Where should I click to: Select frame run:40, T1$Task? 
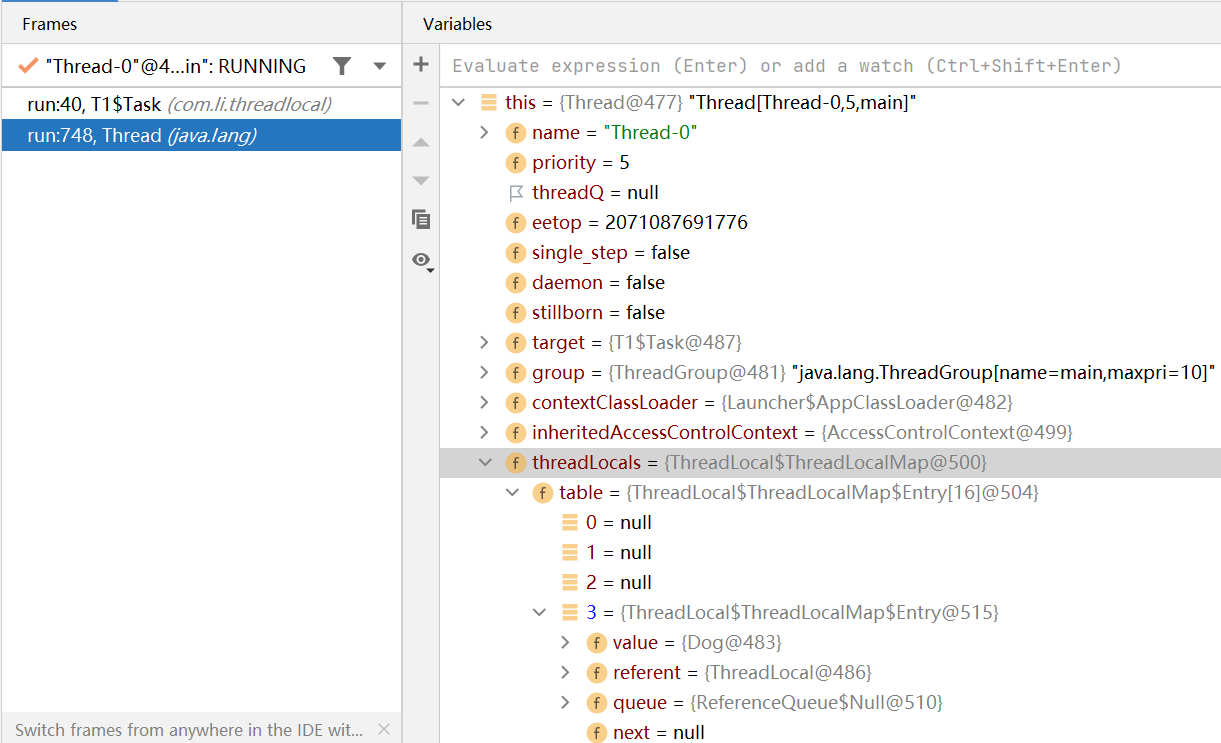[x=201, y=104]
